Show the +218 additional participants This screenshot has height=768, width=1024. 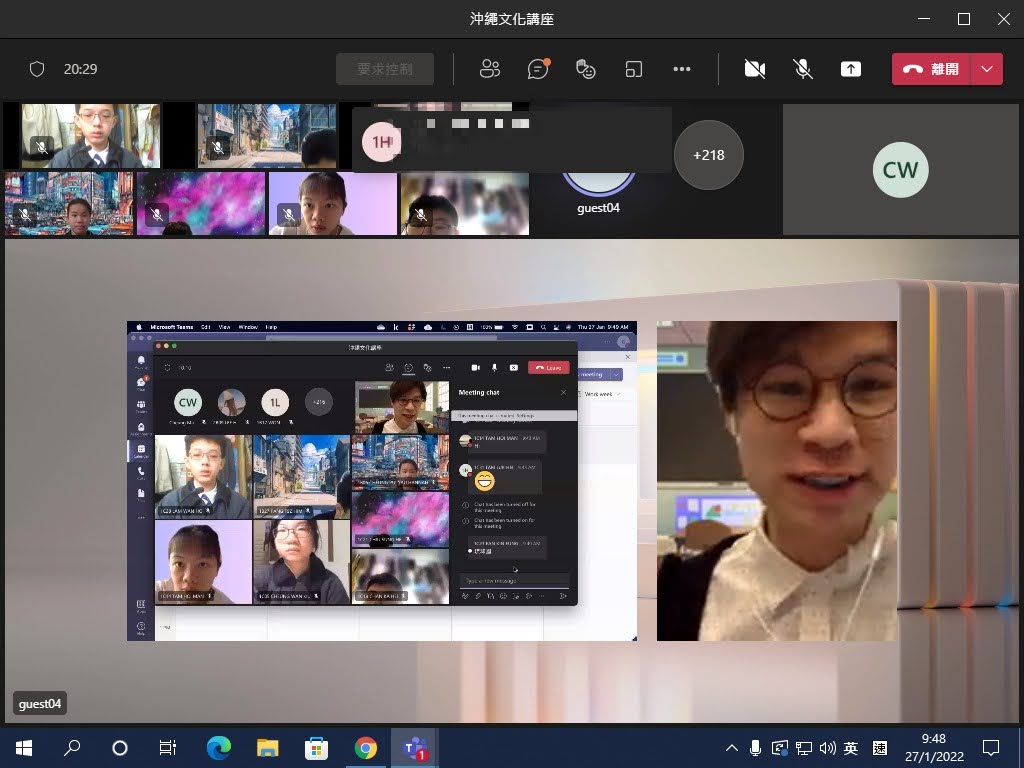pos(709,155)
